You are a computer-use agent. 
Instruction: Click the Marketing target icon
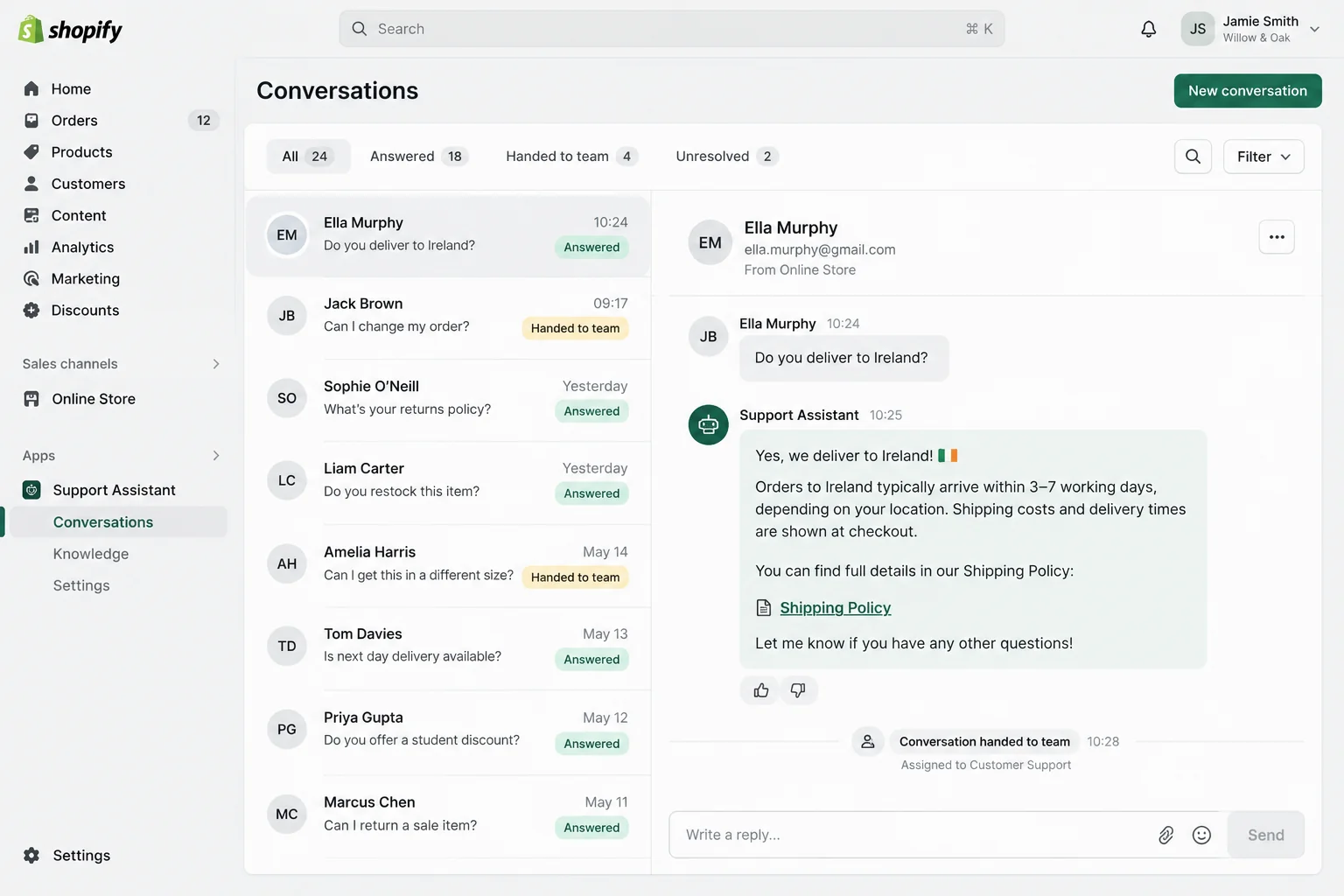[31, 278]
